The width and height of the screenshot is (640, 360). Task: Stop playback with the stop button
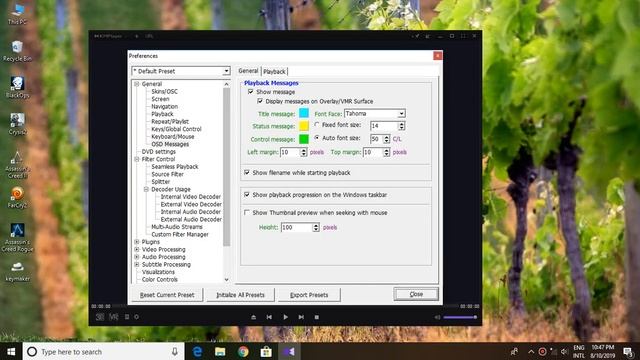[x=317, y=317]
